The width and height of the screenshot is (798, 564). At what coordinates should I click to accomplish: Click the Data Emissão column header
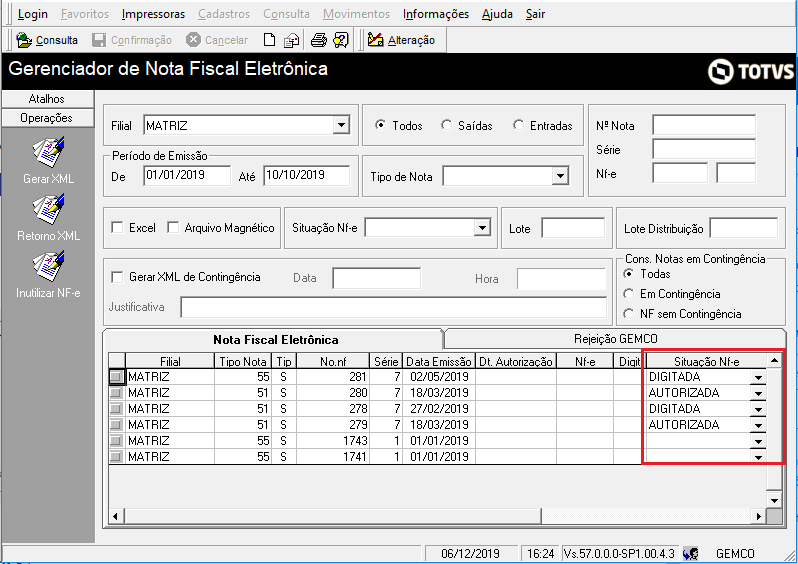[439, 361]
